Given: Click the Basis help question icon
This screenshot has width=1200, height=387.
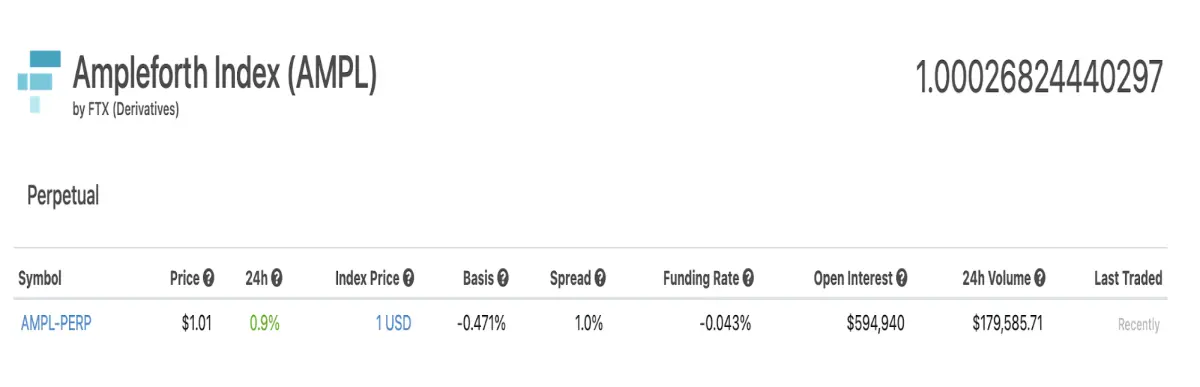Looking at the screenshot, I should pos(503,279).
